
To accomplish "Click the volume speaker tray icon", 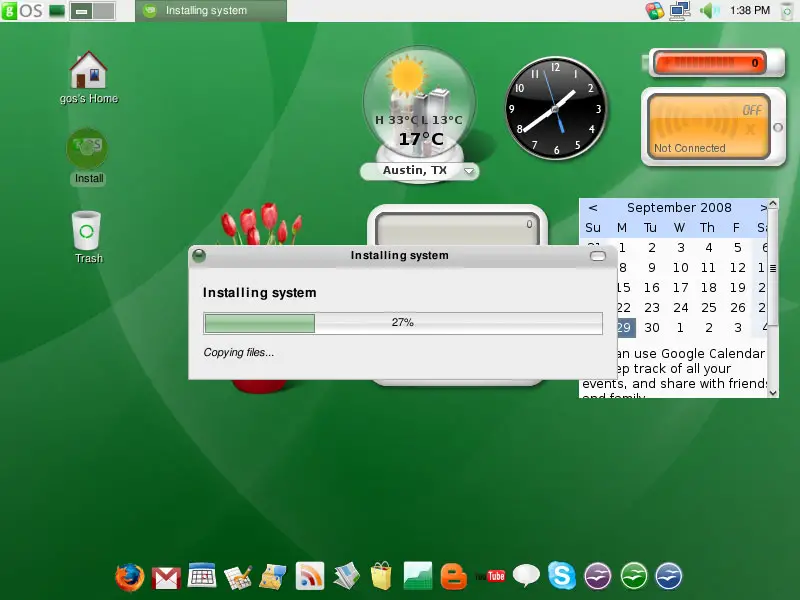I will pos(709,11).
